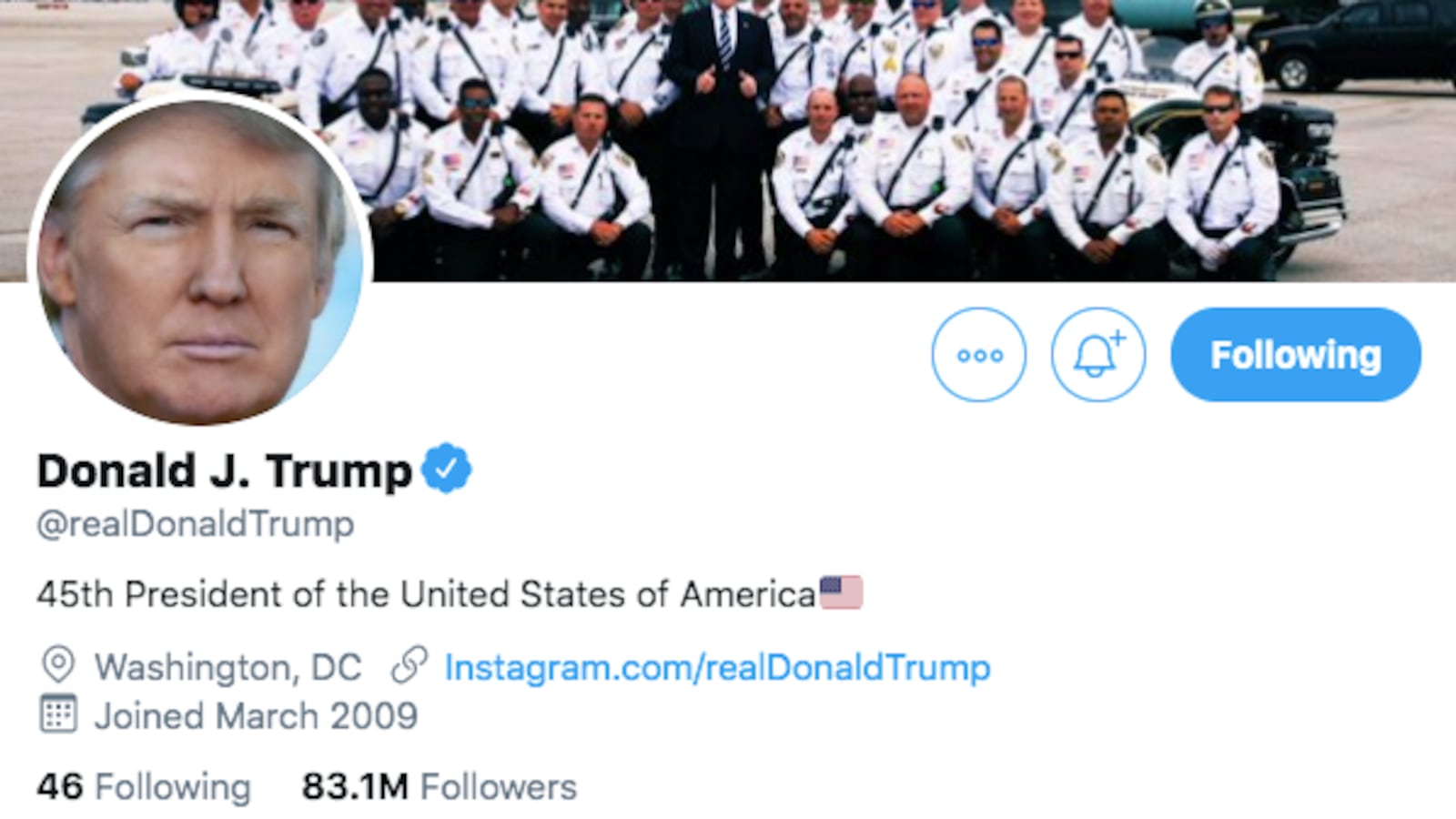View the 46 Following list
The height and width of the screenshot is (819, 1456).
pyautogui.click(x=144, y=787)
